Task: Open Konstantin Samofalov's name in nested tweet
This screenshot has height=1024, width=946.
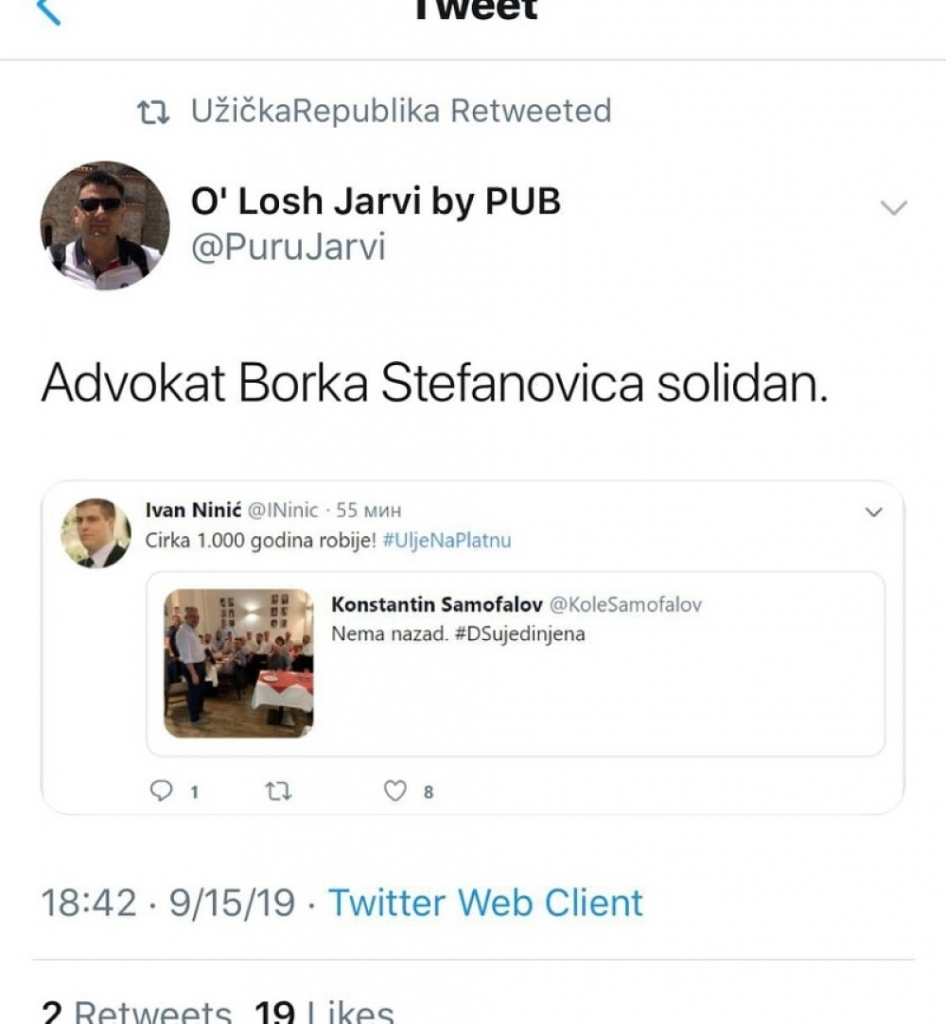Action: click(437, 605)
